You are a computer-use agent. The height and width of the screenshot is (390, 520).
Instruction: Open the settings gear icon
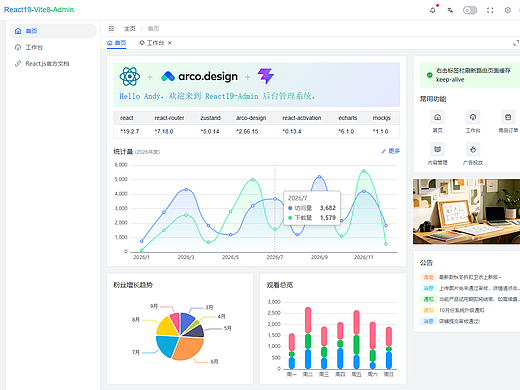508,10
